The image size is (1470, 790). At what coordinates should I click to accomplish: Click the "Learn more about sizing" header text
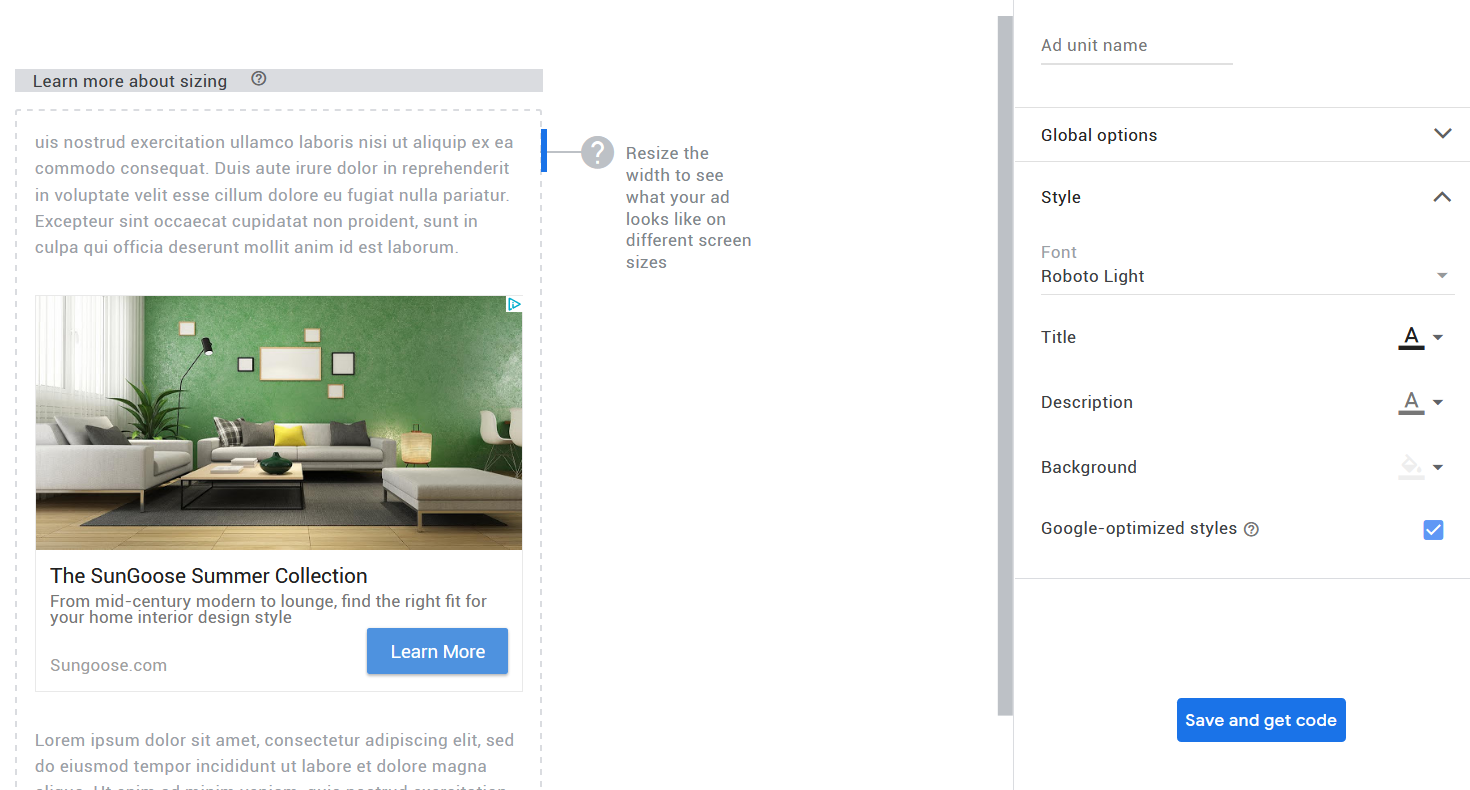(130, 80)
